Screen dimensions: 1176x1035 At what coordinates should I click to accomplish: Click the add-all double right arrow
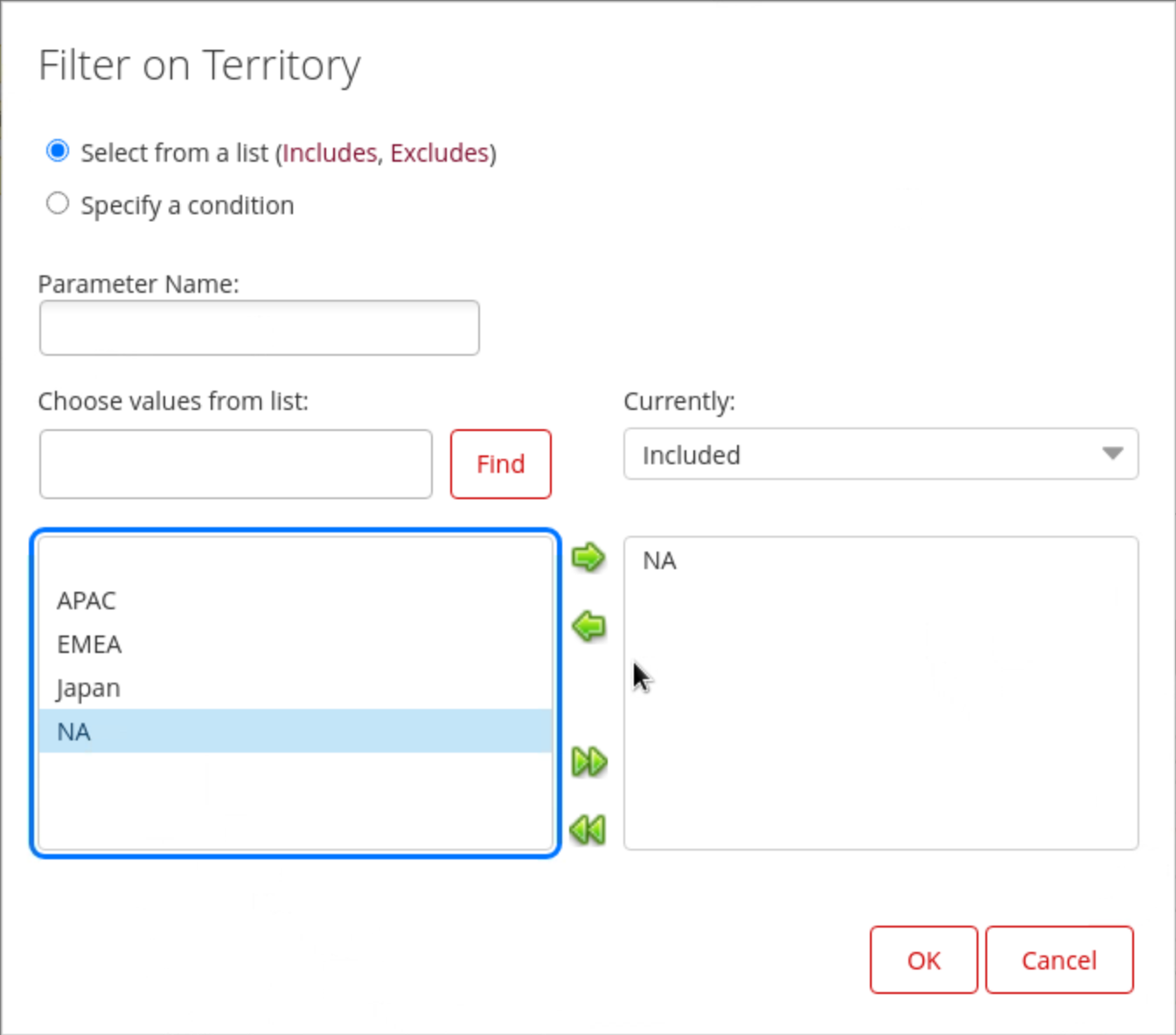tap(588, 761)
